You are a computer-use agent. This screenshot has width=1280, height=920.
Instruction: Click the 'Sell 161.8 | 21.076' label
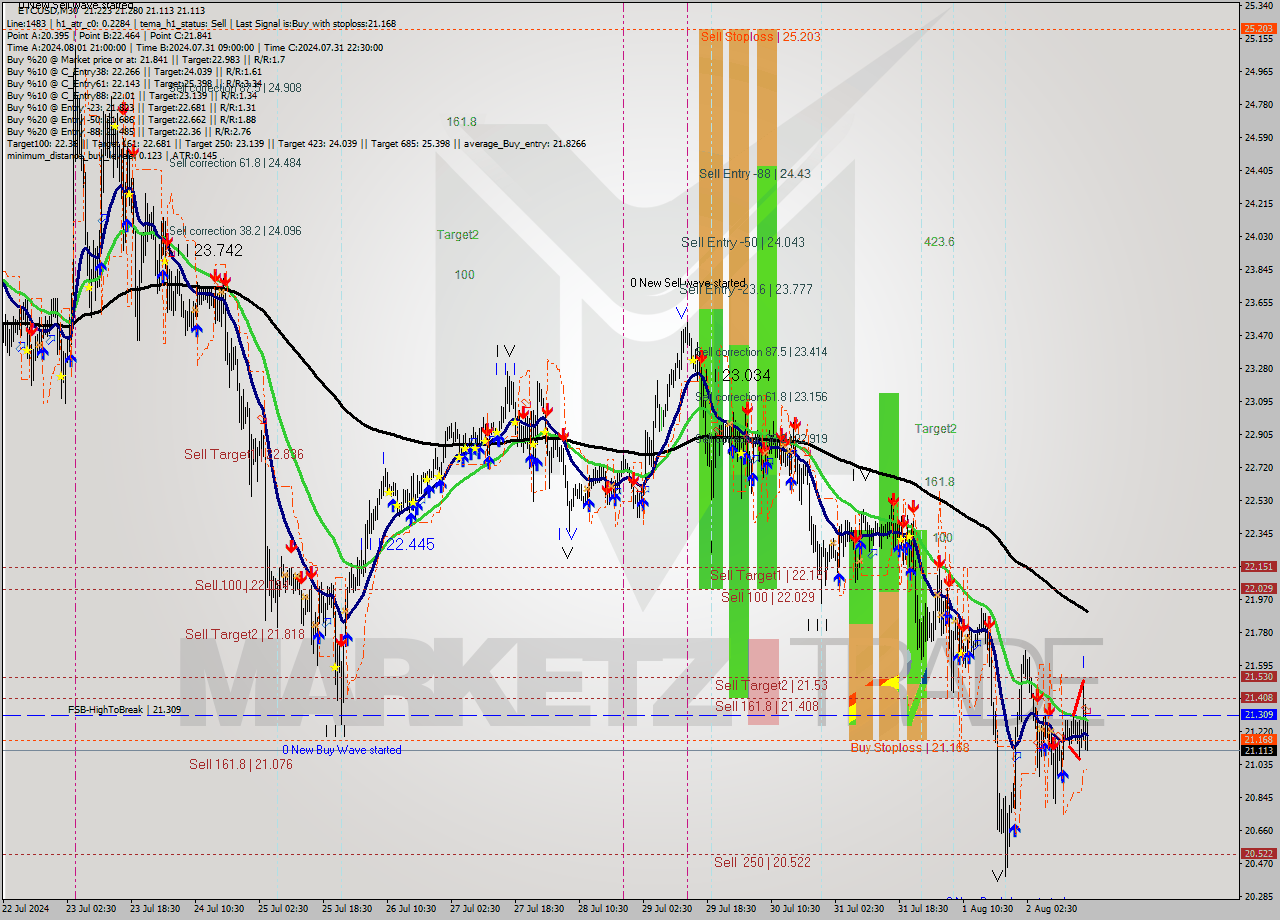(x=241, y=764)
